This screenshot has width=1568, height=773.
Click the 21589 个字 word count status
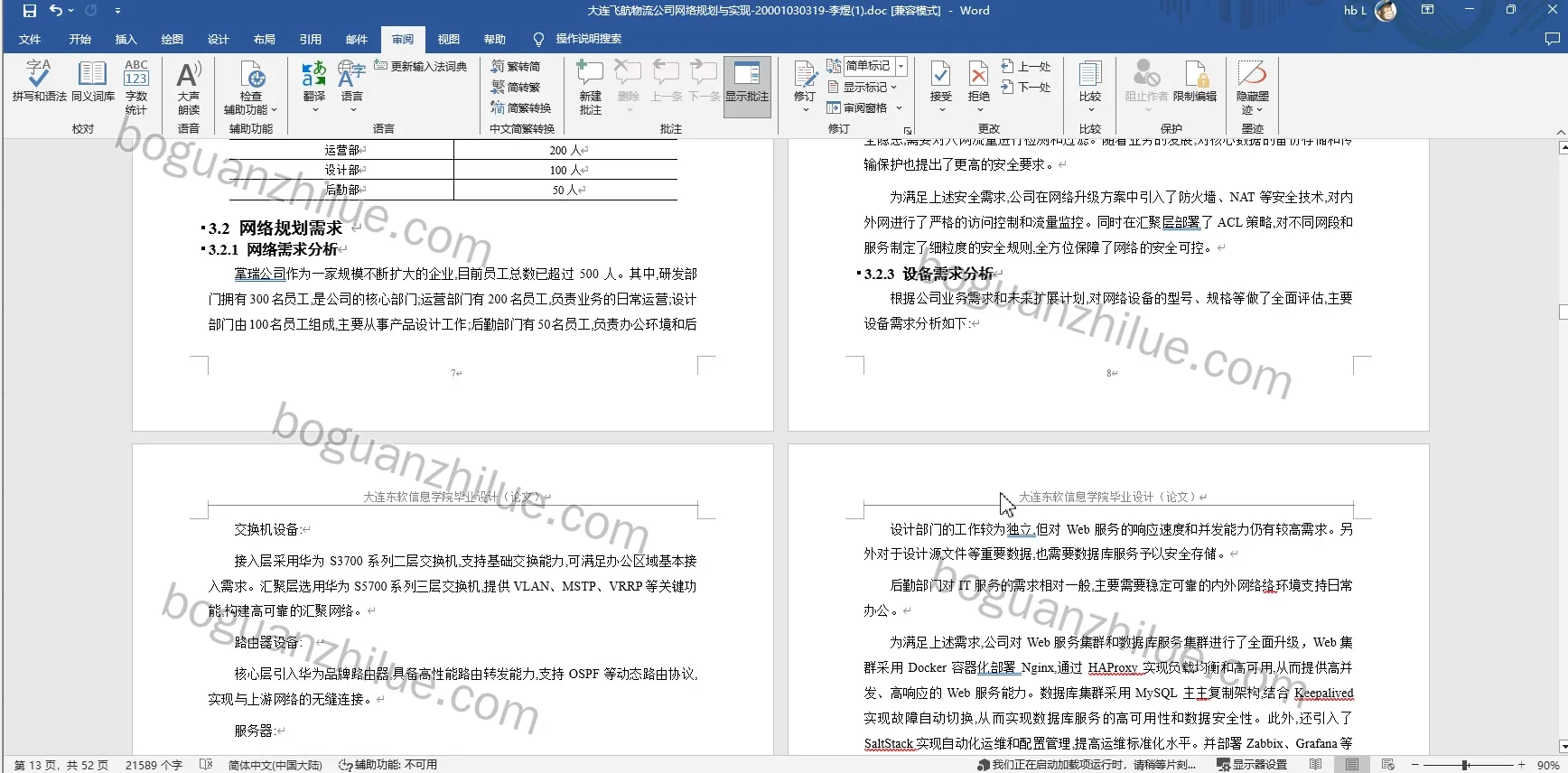tap(154, 765)
